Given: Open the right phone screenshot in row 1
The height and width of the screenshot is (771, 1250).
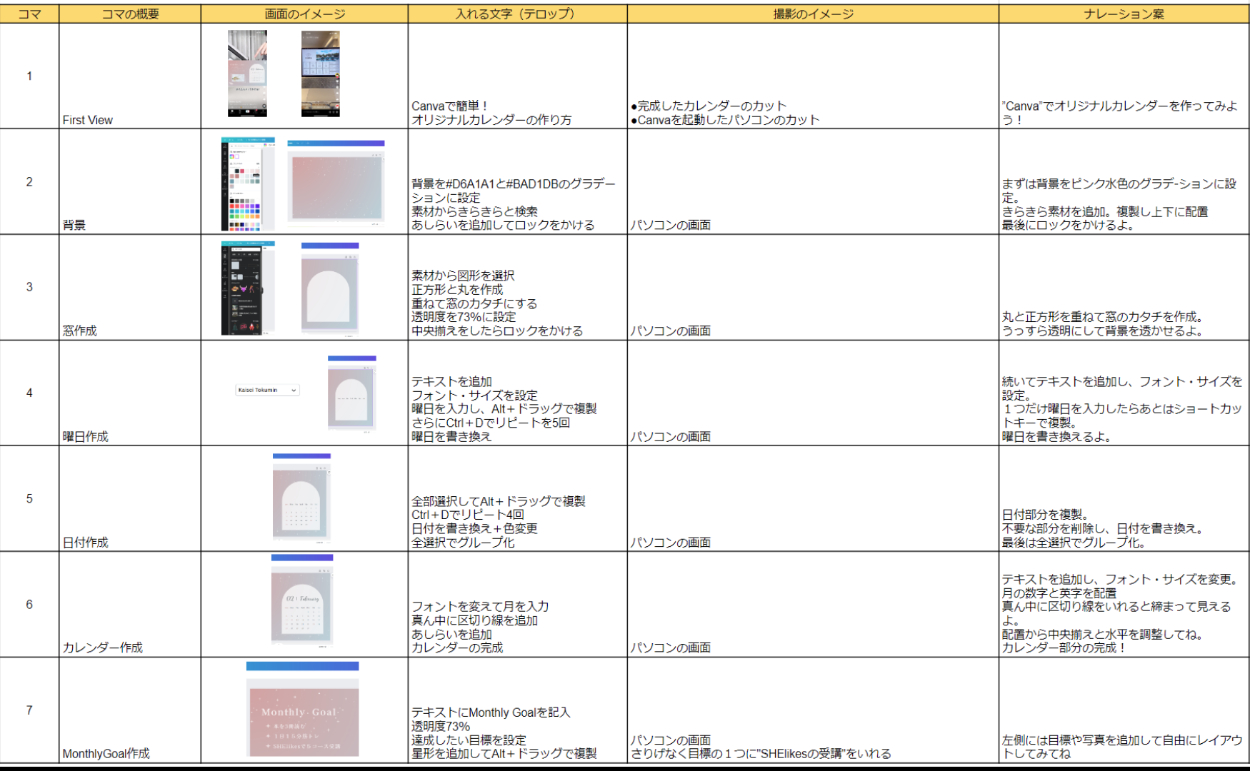Looking at the screenshot, I should 320,72.
